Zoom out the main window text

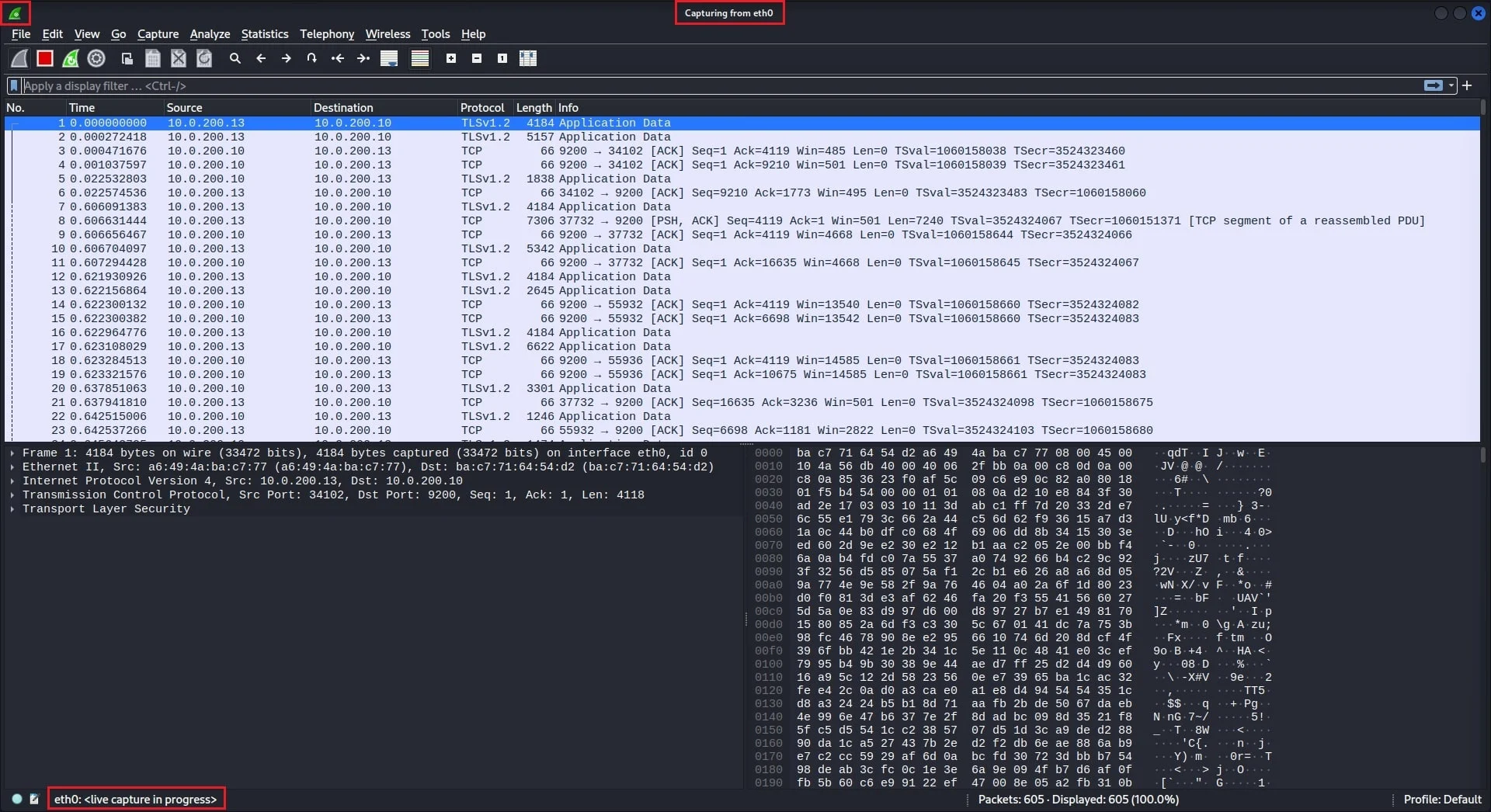click(477, 58)
